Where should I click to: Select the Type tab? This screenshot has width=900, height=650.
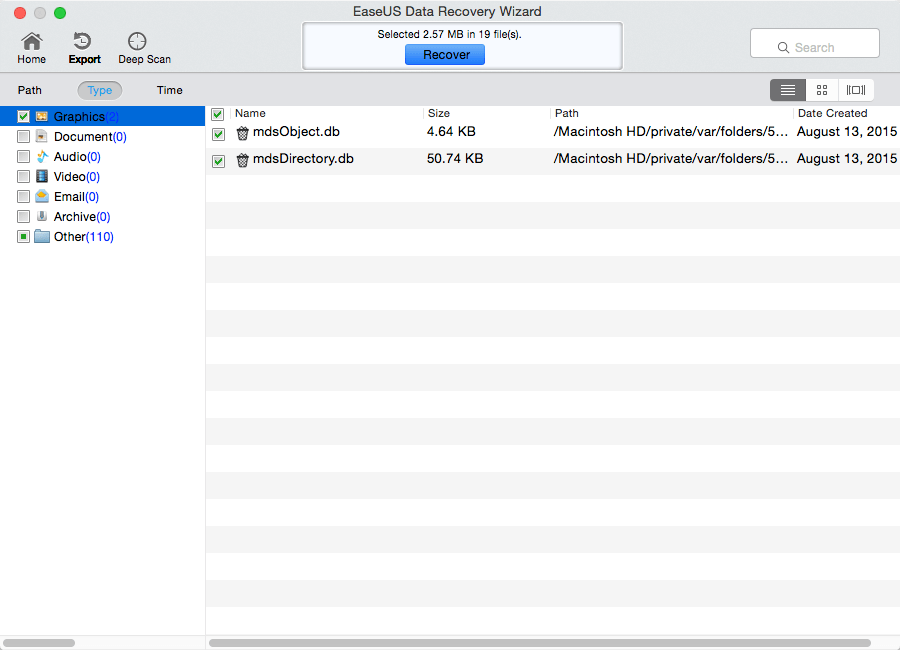click(x=100, y=90)
